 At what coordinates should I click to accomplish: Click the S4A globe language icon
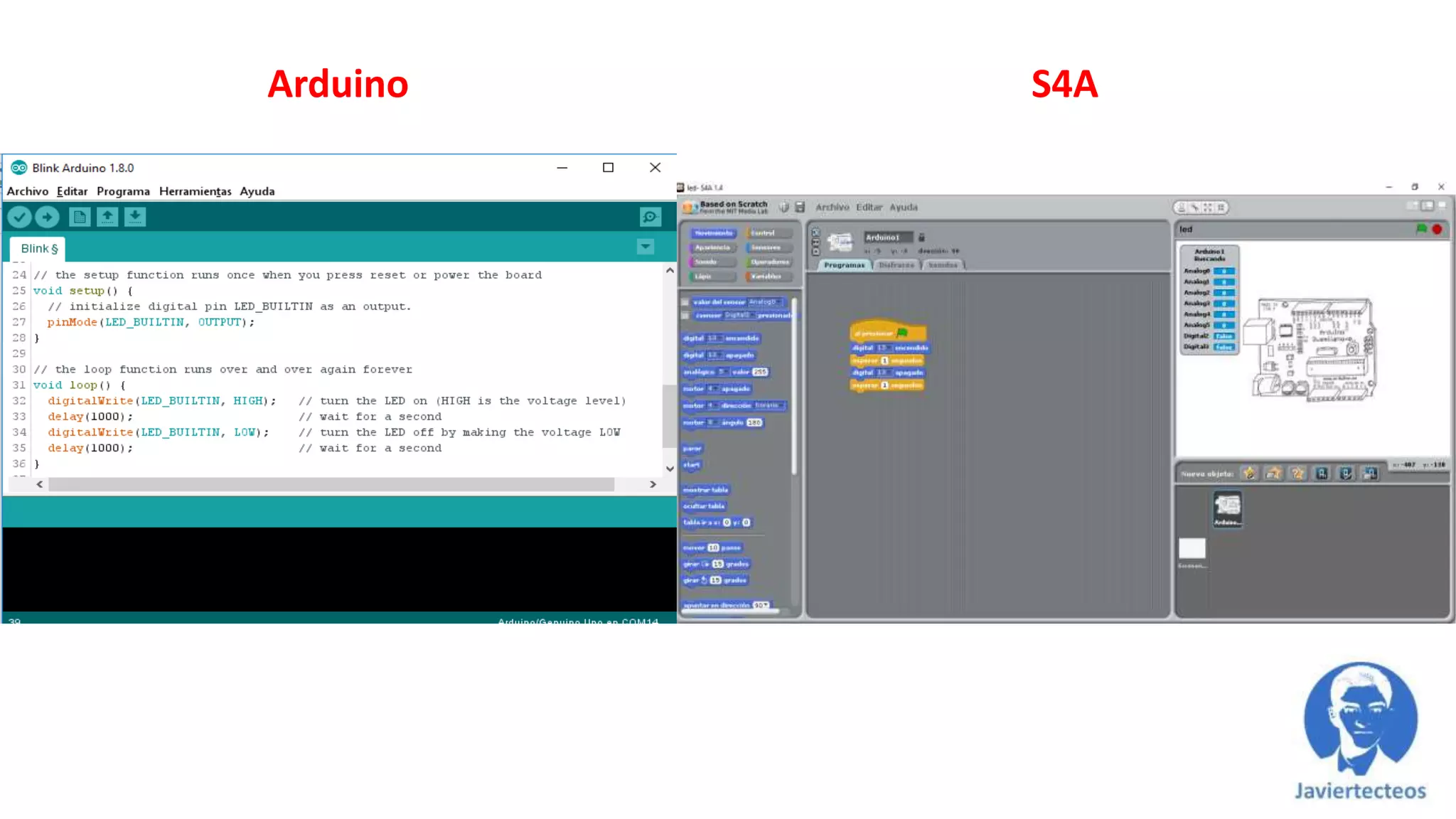tap(783, 207)
